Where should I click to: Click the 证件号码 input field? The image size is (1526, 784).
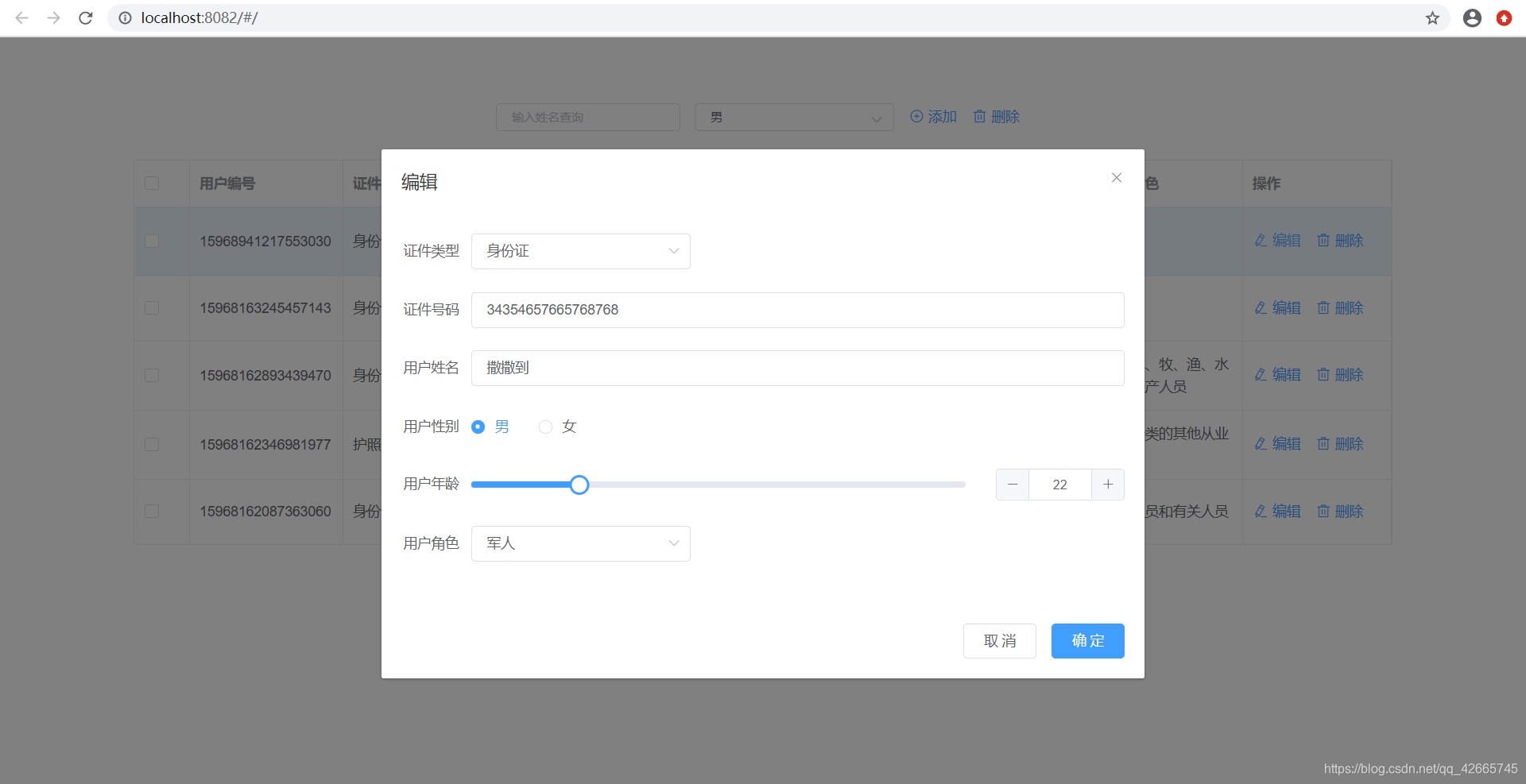(x=798, y=310)
